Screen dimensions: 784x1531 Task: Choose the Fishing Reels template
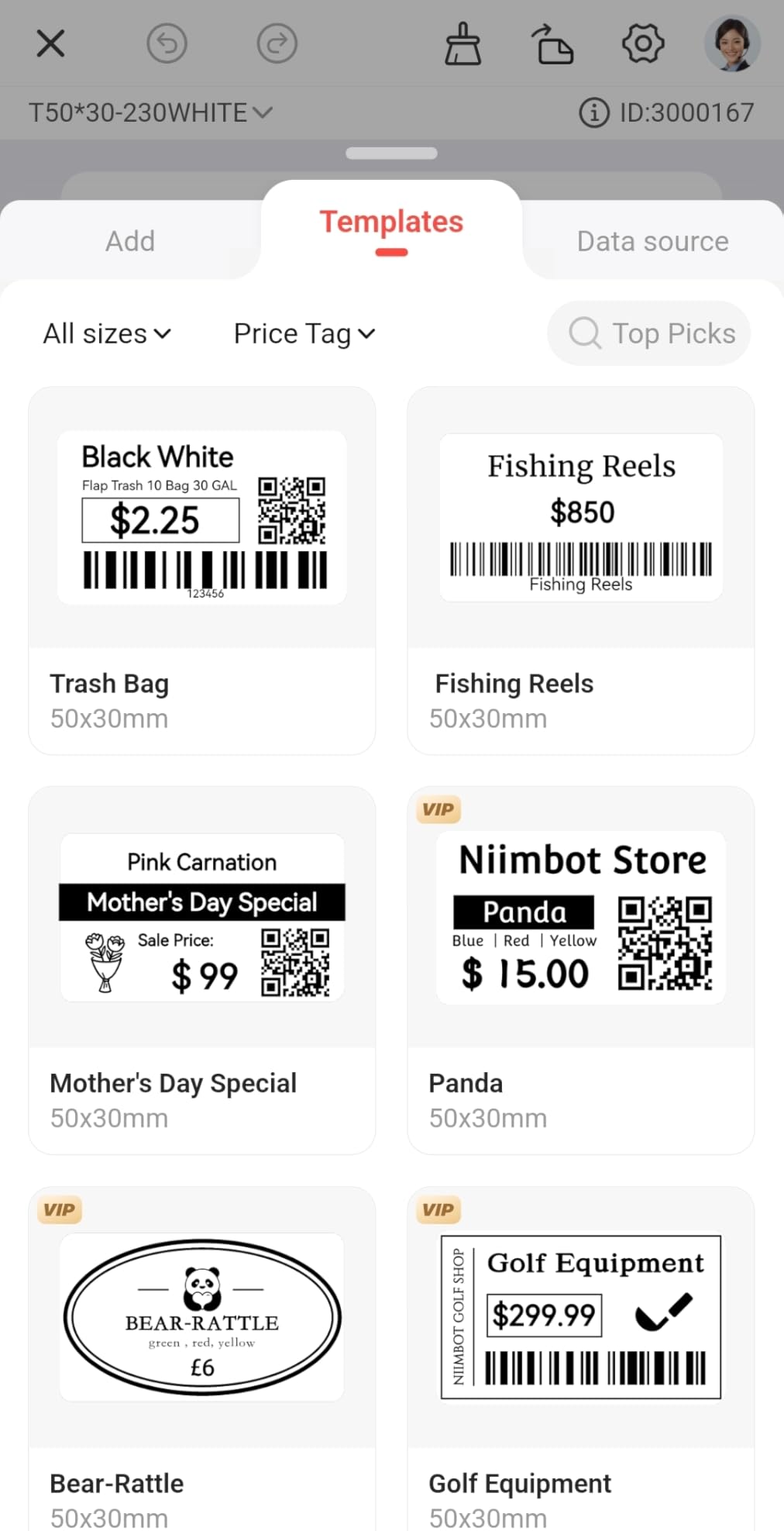[x=581, y=571]
